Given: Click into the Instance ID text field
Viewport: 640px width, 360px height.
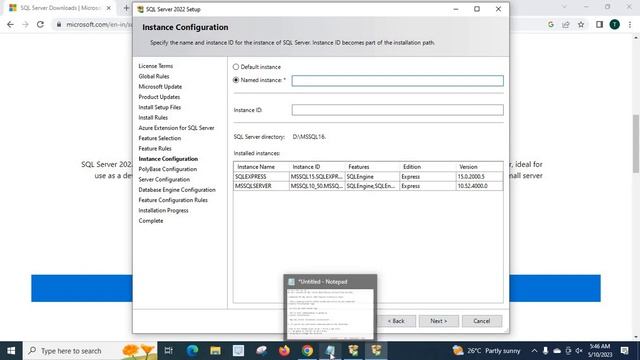Looking at the screenshot, I should tap(398, 110).
